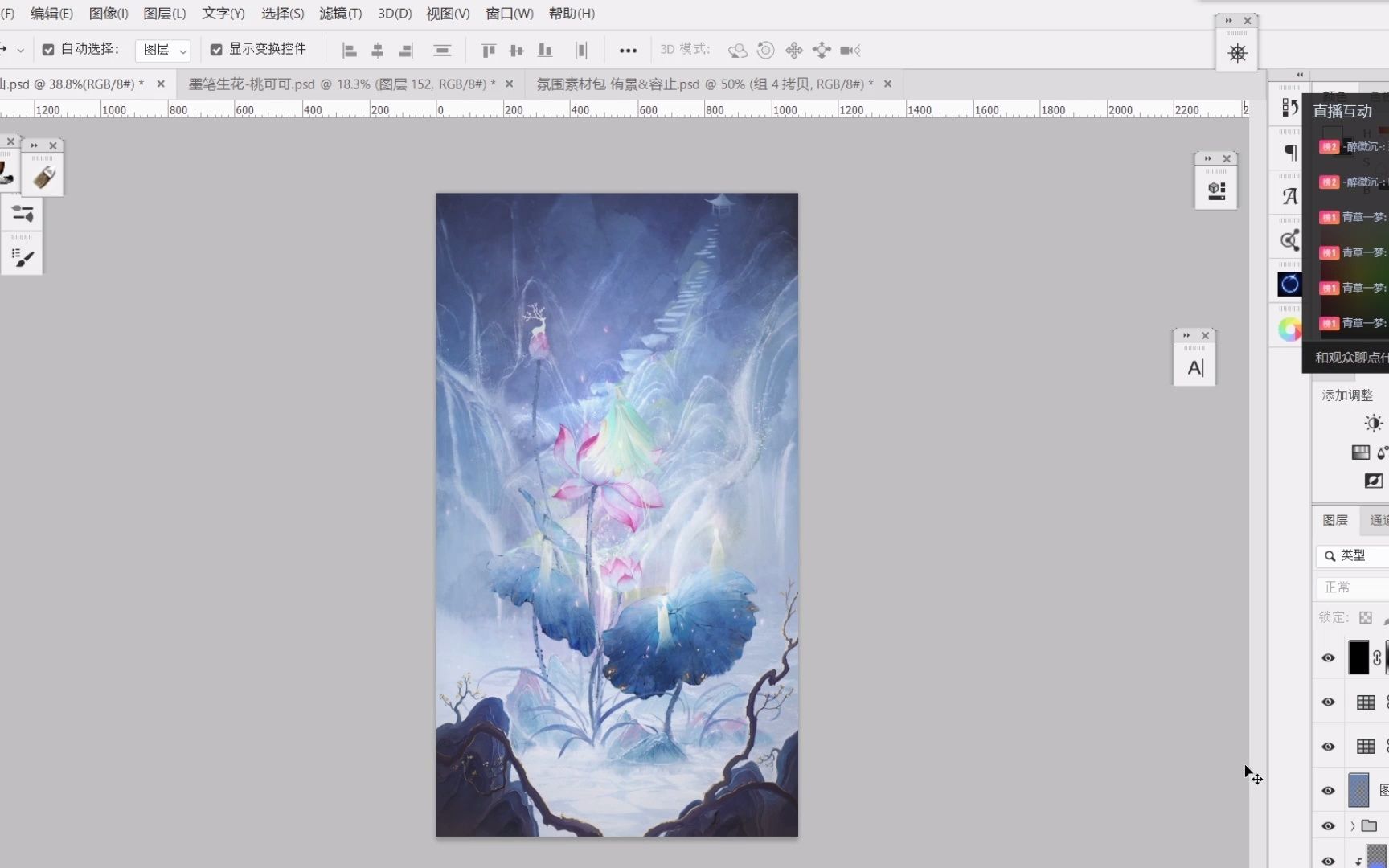Hide the blue thumbnail layer via eye
Viewport: 1389px width, 868px height.
coord(1328,791)
